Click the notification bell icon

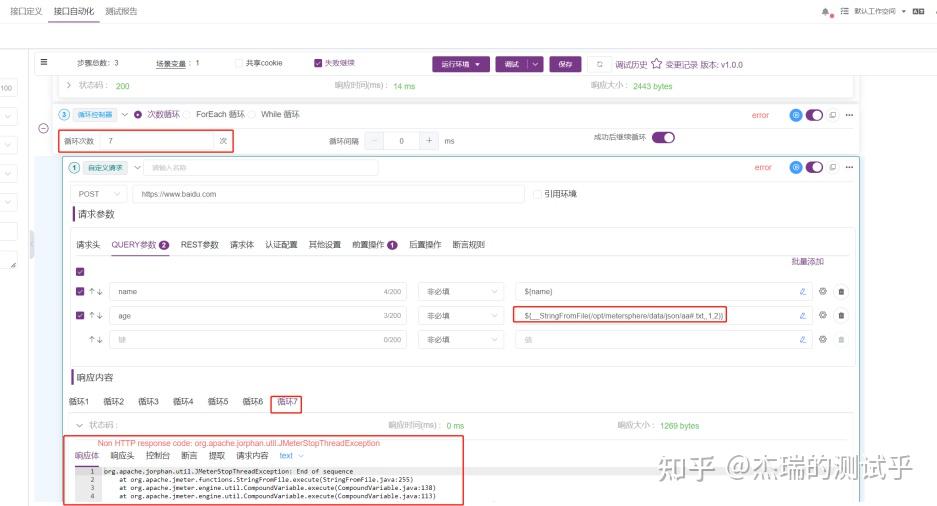pos(825,11)
